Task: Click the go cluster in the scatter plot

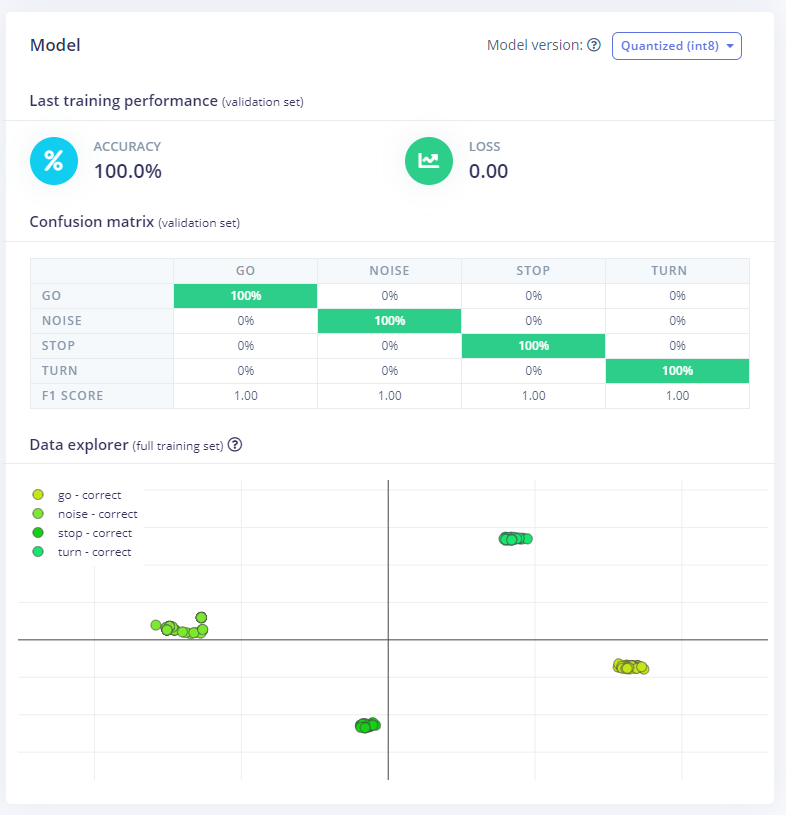Action: point(631,666)
